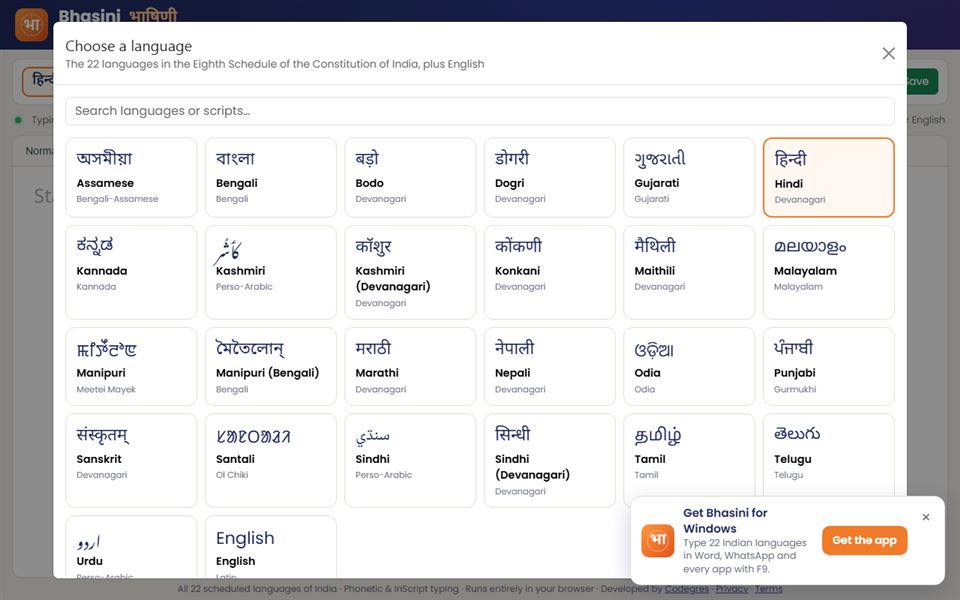Select the Urdu language card
Screen dimensions: 960x600
click(x=131, y=547)
